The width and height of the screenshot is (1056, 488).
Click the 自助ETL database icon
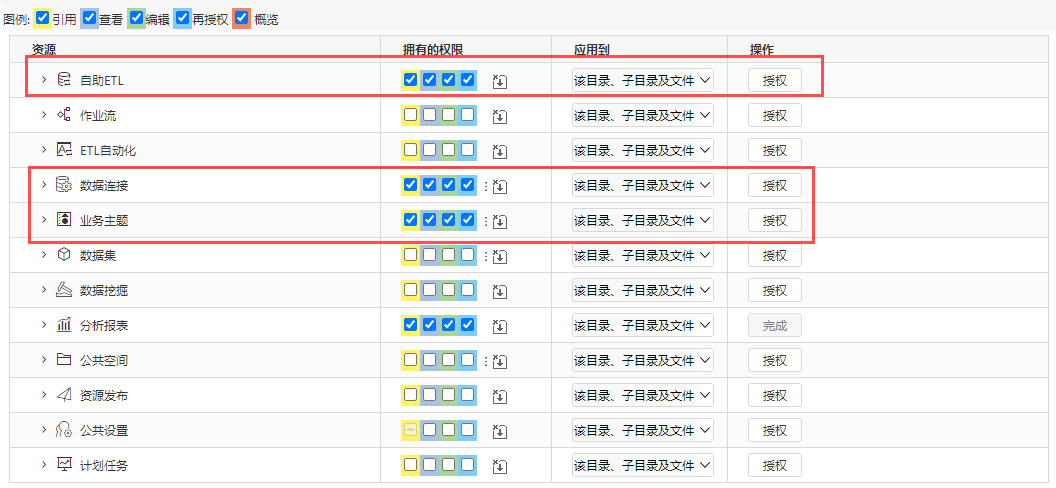64,80
